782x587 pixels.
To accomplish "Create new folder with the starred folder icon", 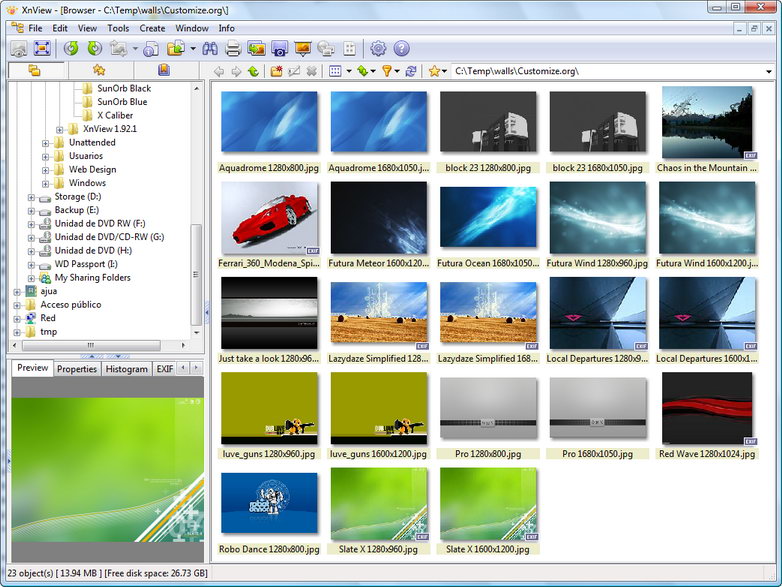I will pos(276,71).
